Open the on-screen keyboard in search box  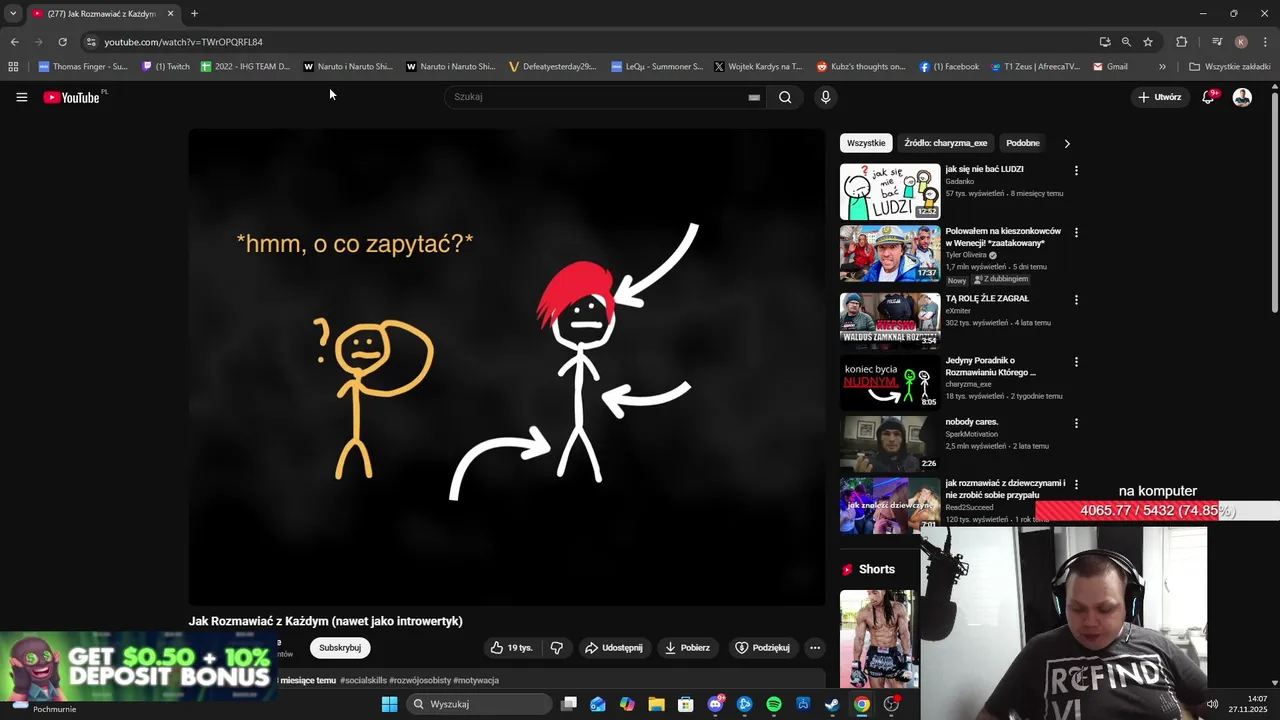754,97
